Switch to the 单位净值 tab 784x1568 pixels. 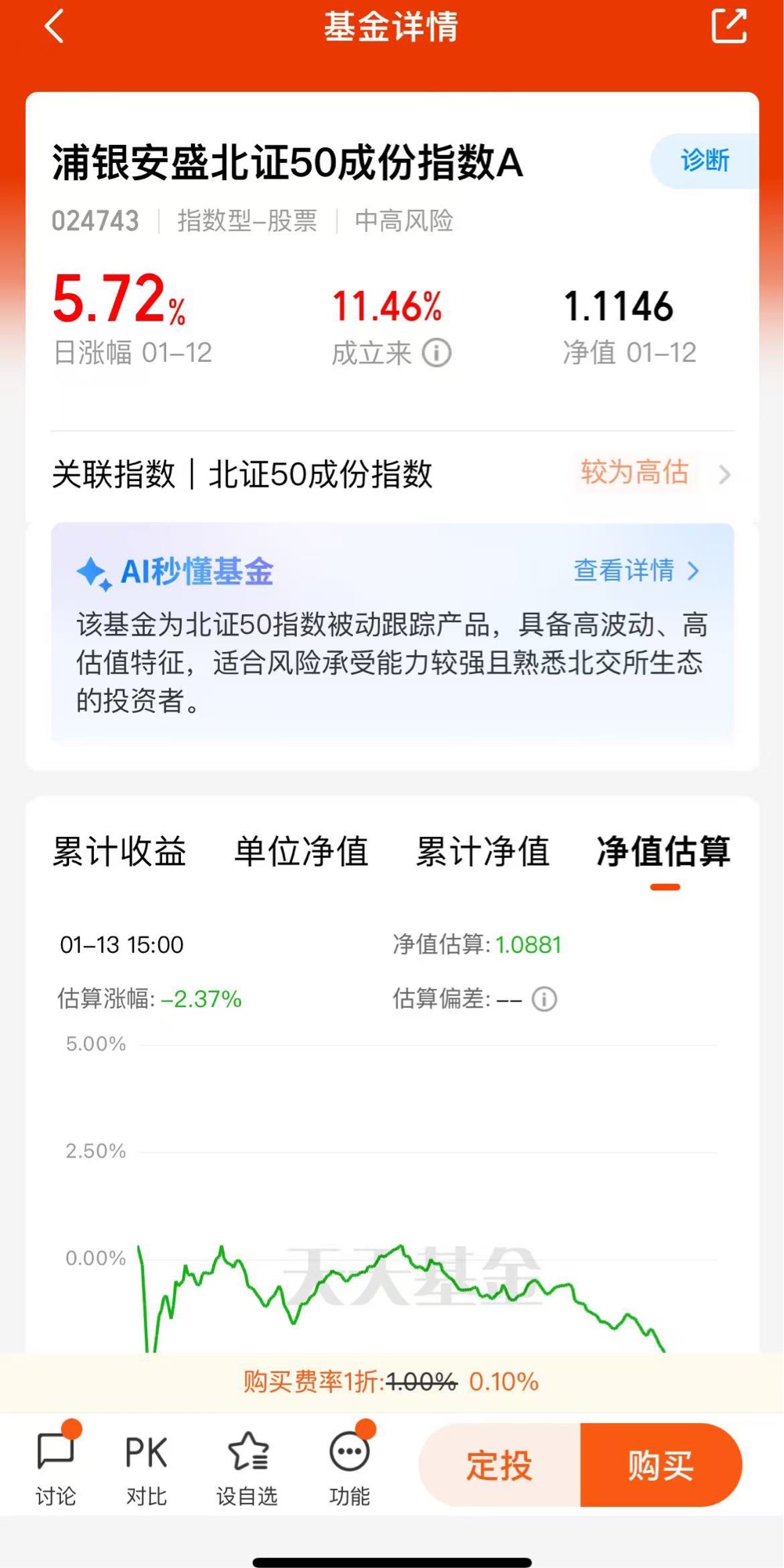302,852
